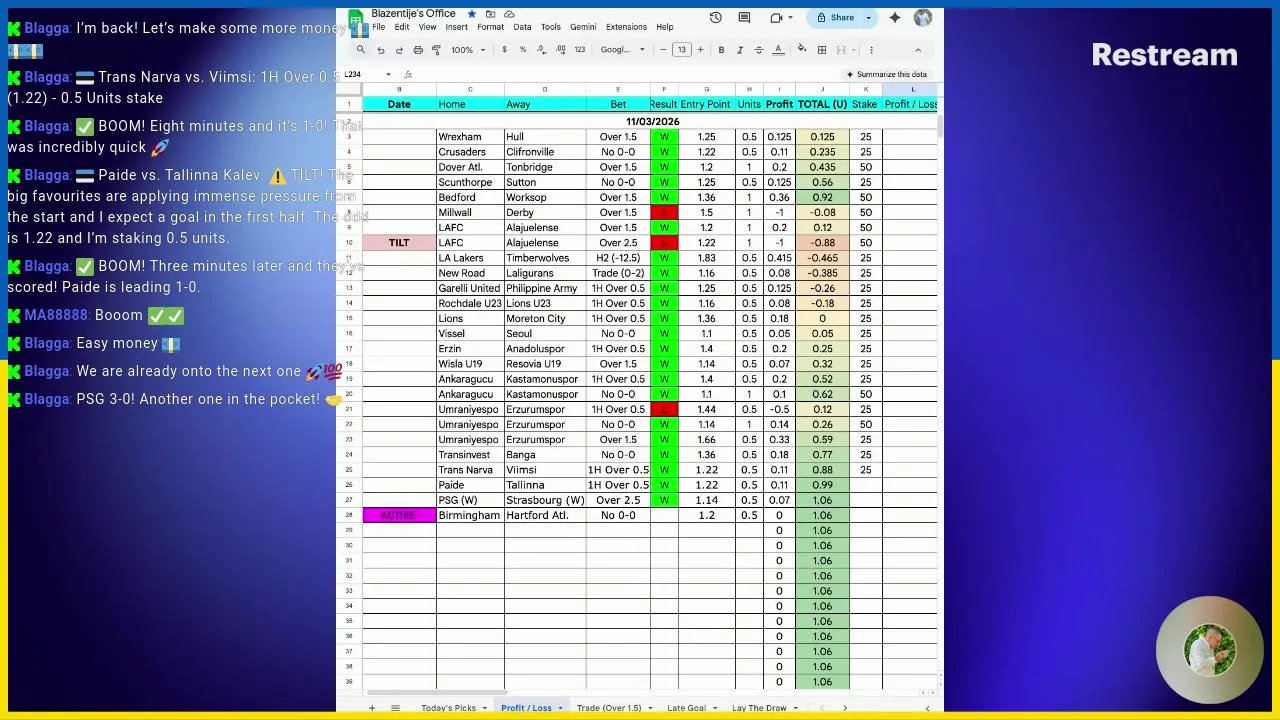Viewport: 1280px width, 720px height.
Task: Select the red result cell for Millwall
Action: 664,213
